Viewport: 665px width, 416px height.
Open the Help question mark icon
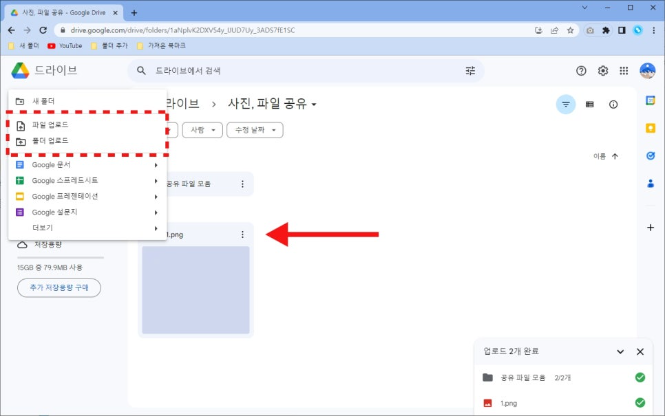(x=581, y=72)
